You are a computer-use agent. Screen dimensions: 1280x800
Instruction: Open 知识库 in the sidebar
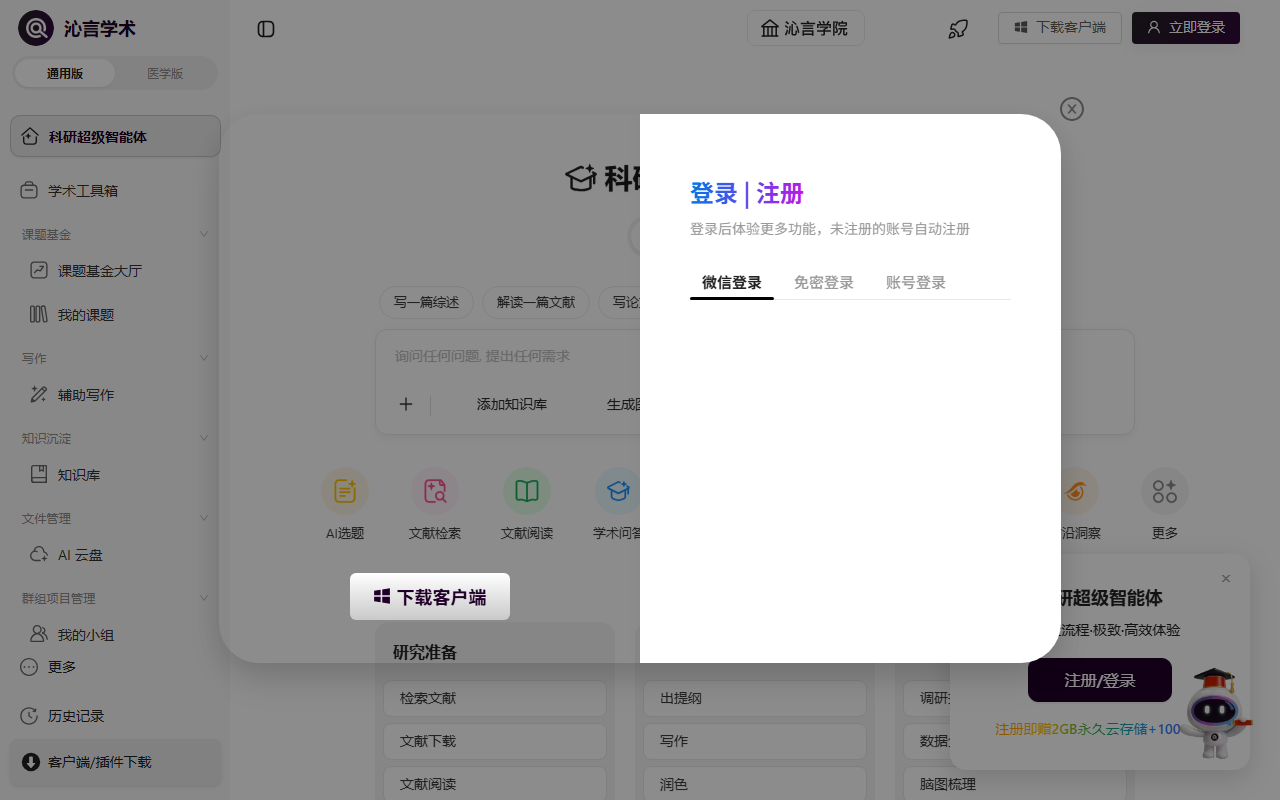115,474
